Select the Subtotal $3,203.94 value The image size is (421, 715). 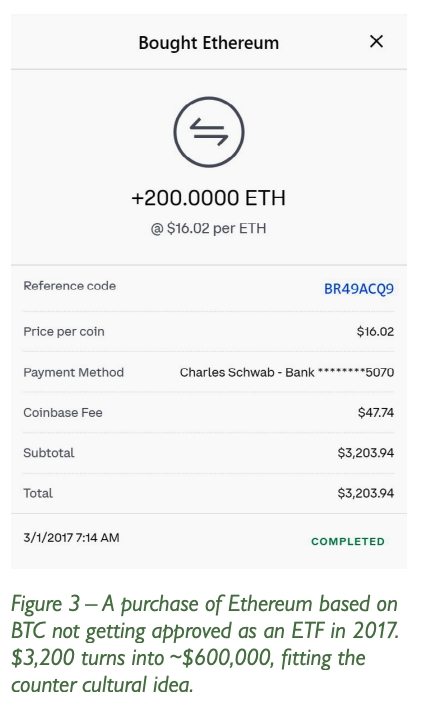(x=366, y=453)
